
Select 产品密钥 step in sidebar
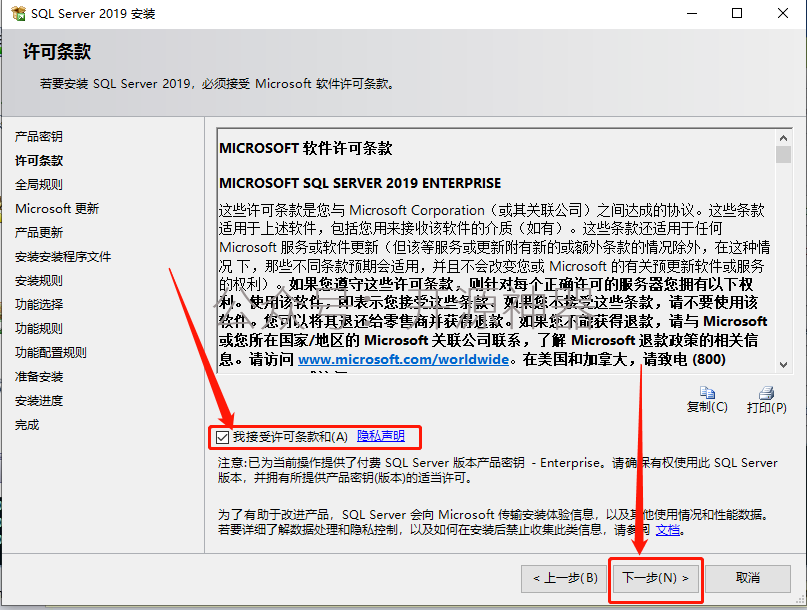(39, 136)
